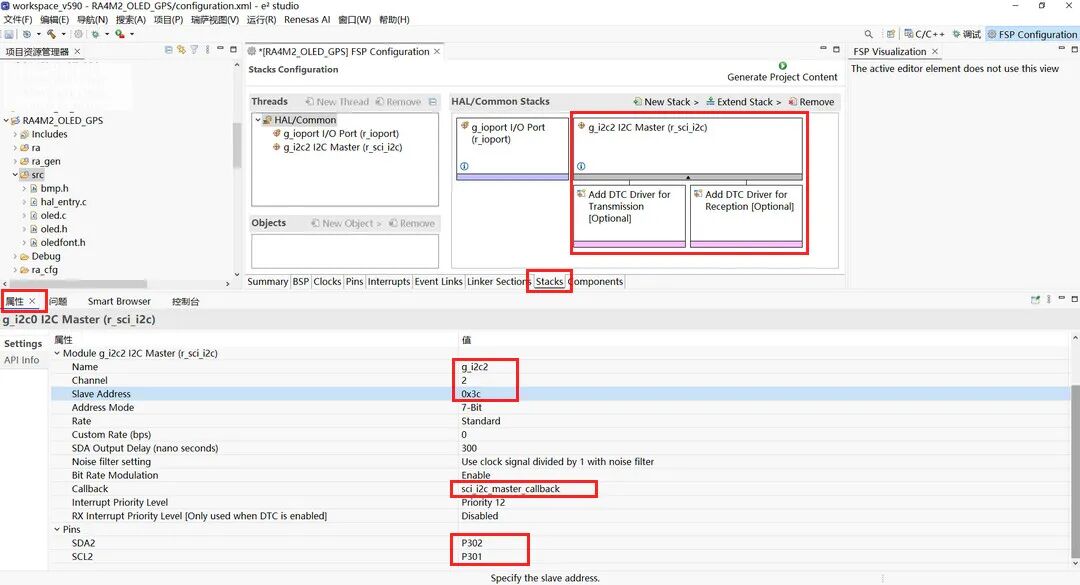Open the project explorer view menu dots
Viewport: 1080px width, 585px height.
pyautogui.click(x=207, y=50)
